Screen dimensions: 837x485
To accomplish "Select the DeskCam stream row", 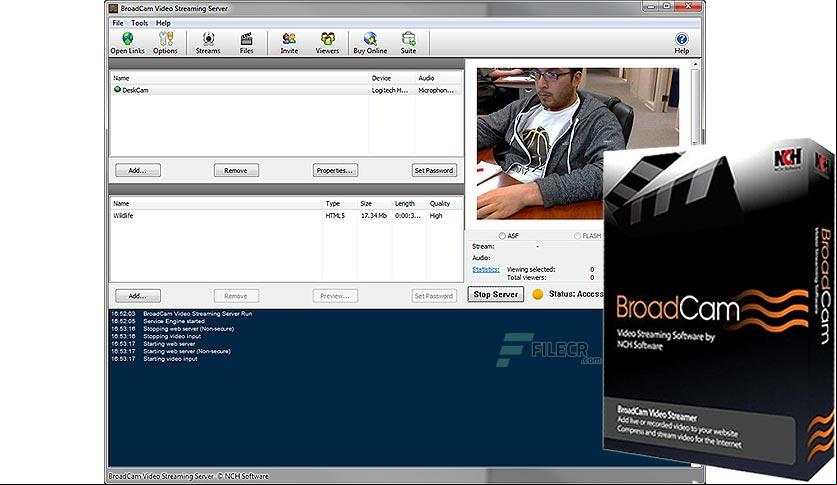I will tap(286, 90).
